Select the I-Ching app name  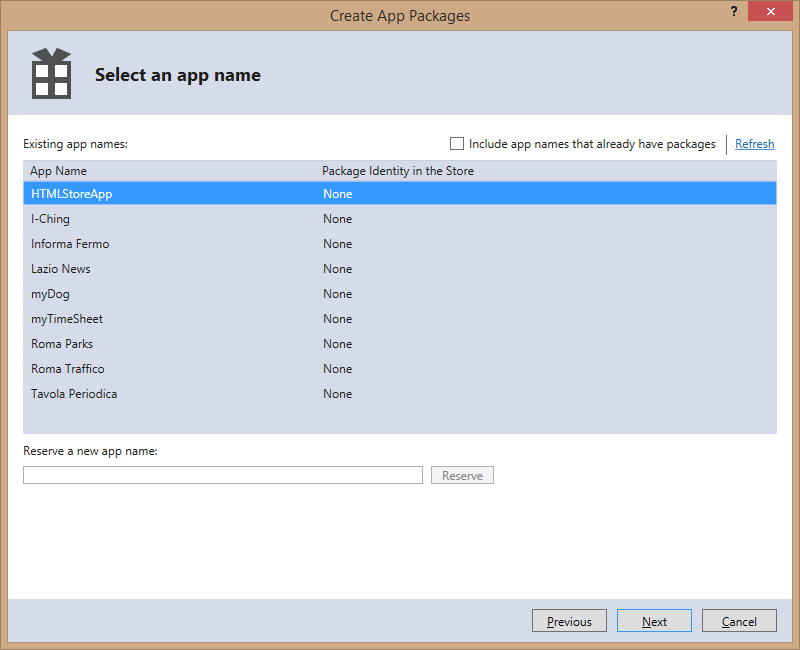(x=50, y=219)
